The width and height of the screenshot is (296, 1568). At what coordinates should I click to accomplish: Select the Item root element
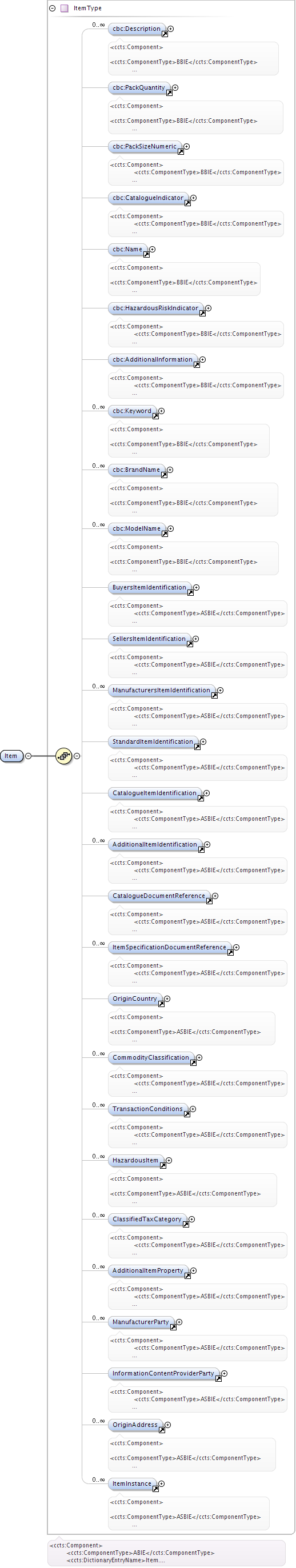click(x=11, y=756)
